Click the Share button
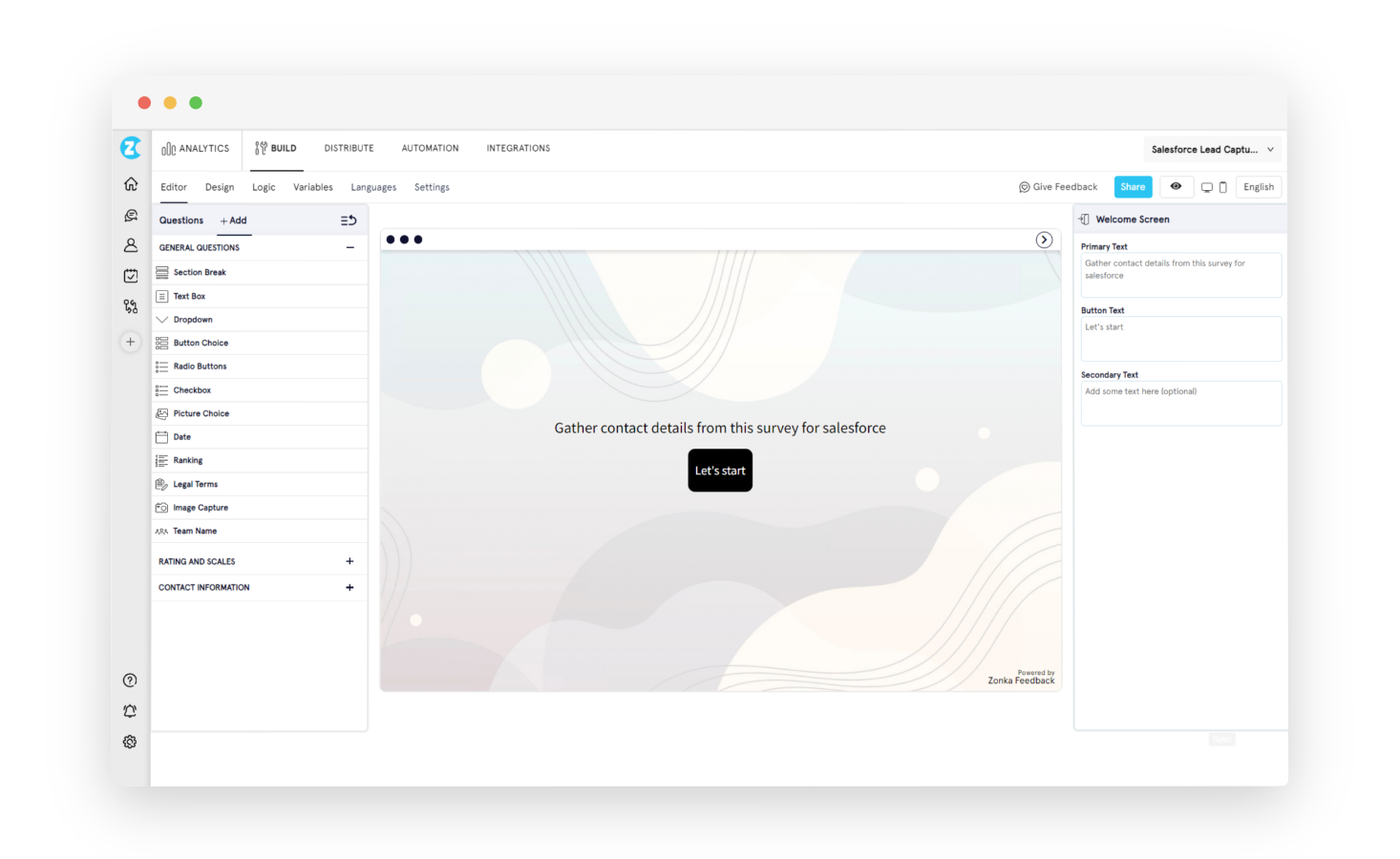 pyautogui.click(x=1133, y=186)
